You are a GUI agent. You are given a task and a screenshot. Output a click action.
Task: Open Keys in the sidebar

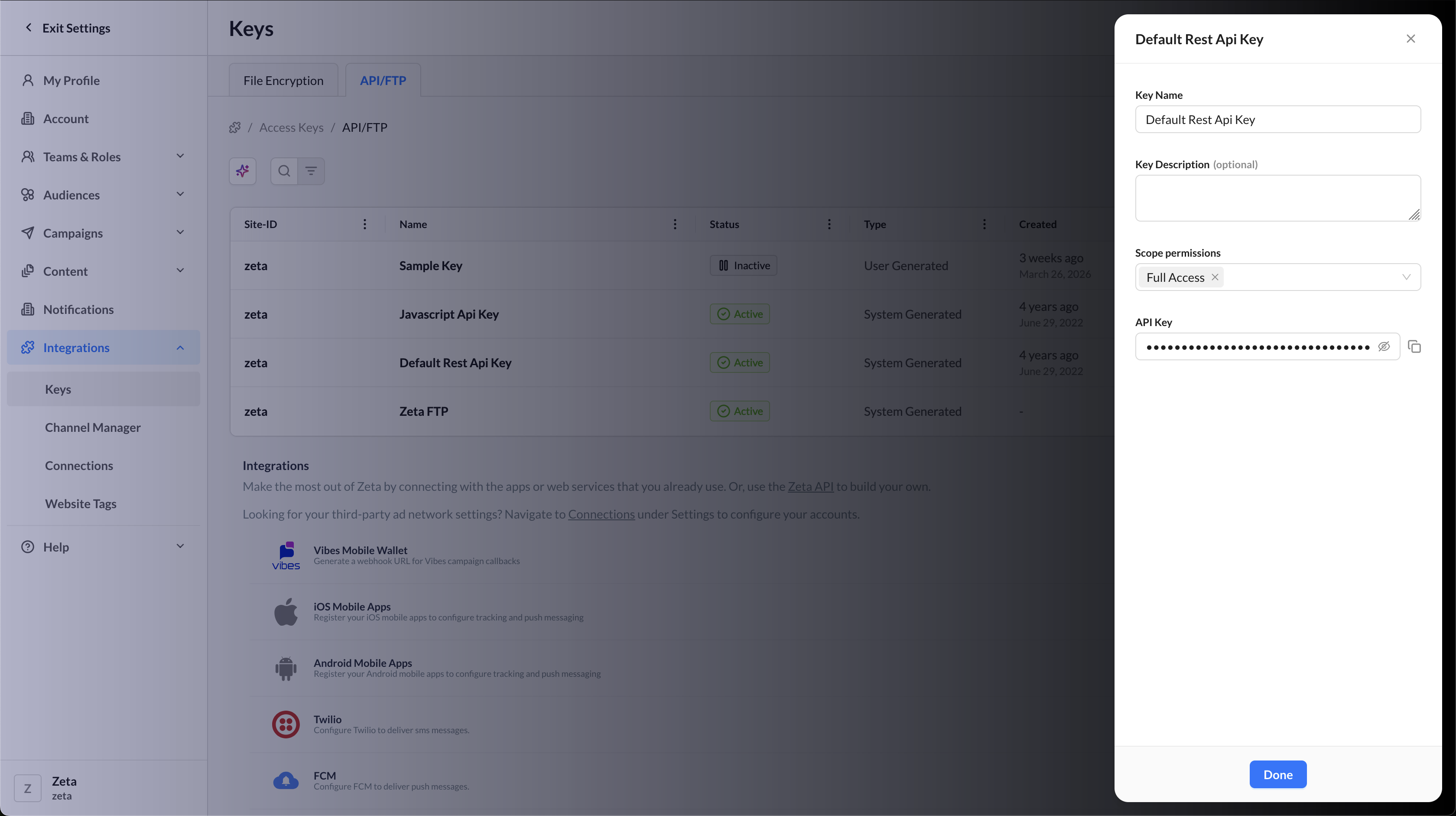104,389
